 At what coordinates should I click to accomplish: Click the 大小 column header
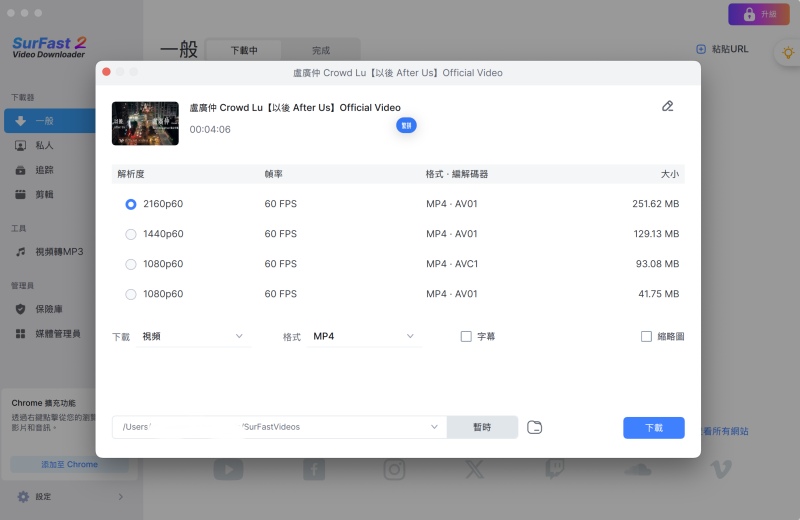[670, 174]
